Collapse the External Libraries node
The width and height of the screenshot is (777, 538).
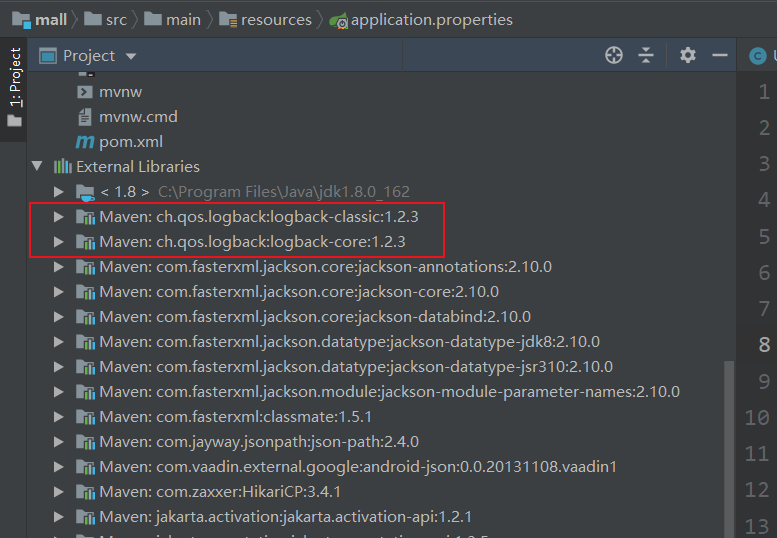pos(37,165)
